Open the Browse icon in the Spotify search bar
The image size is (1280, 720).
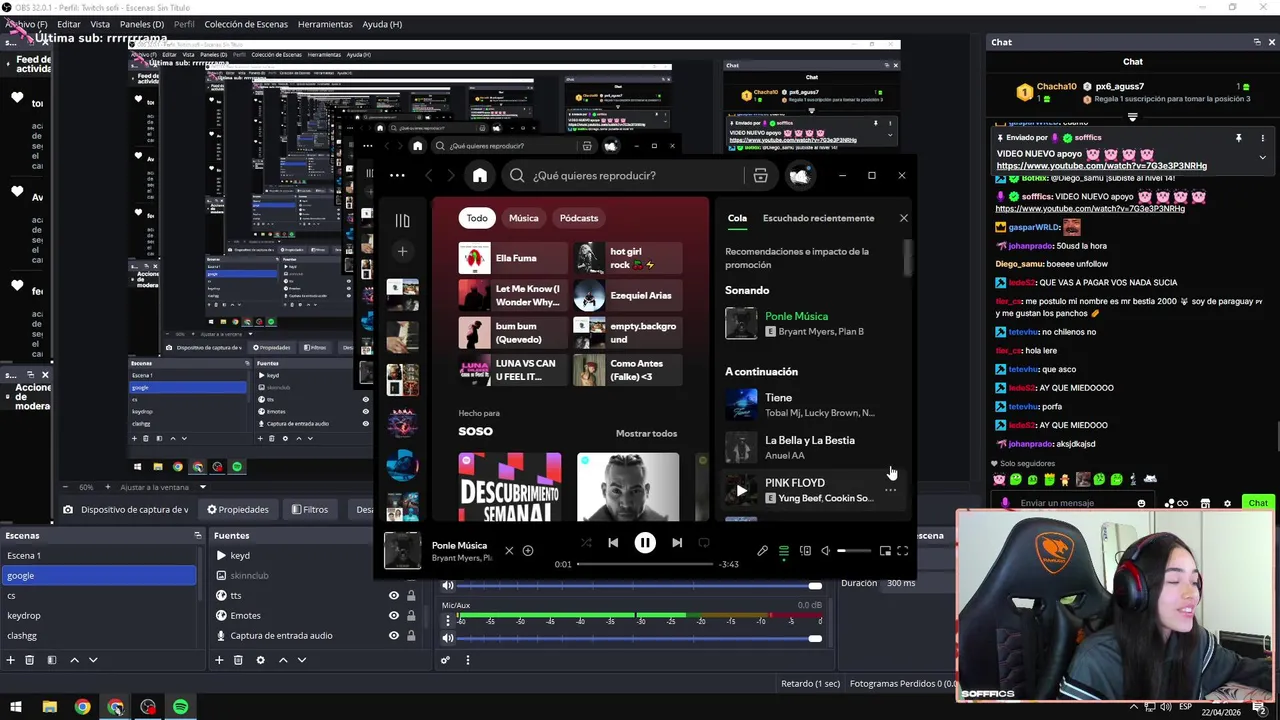point(760,175)
